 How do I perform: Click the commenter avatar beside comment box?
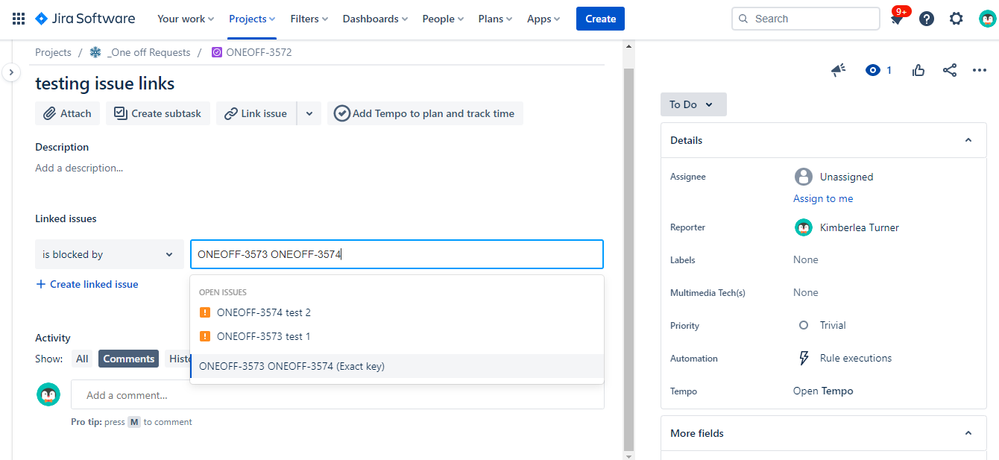(48, 395)
